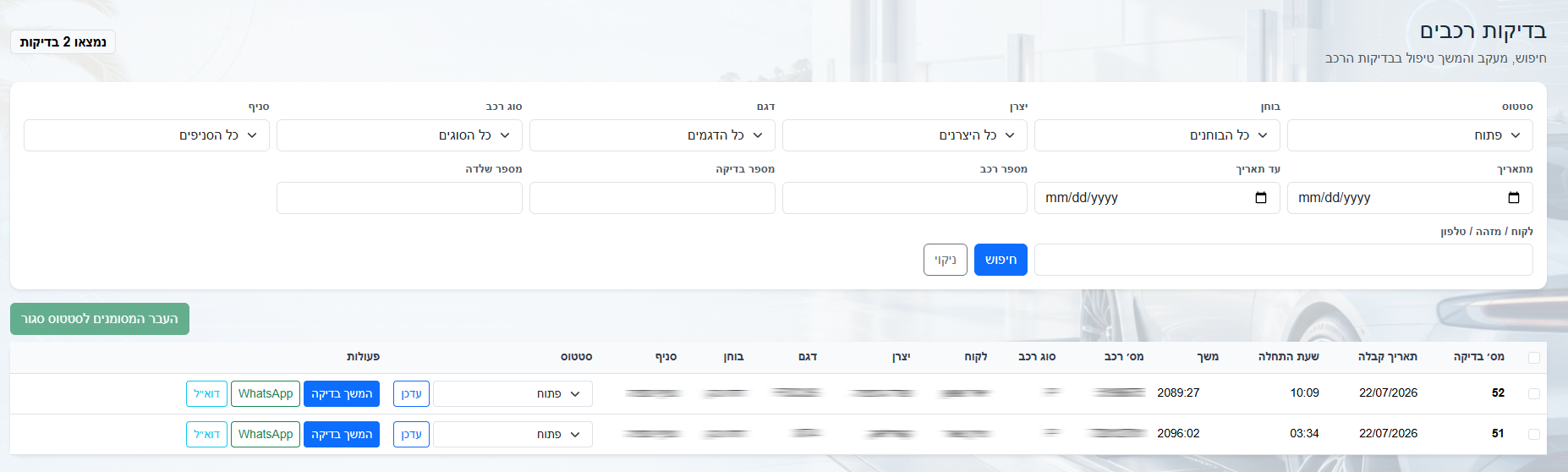Click duration 2096:02 cell
This screenshot has height=472, width=1568.
1178,434
